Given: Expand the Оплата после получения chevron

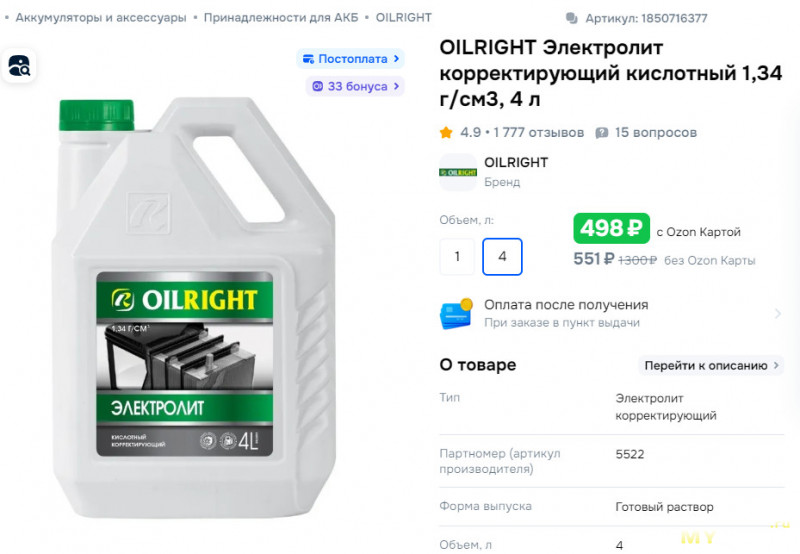Looking at the screenshot, I should (778, 313).
